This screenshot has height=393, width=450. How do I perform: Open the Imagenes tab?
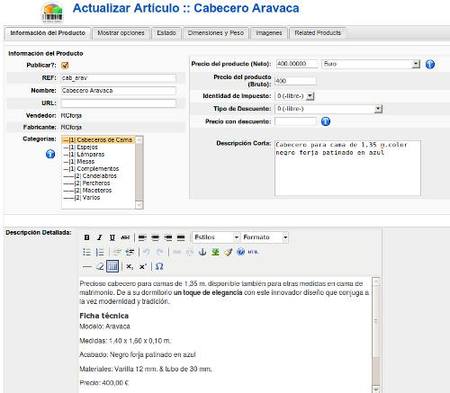point(269,33)
